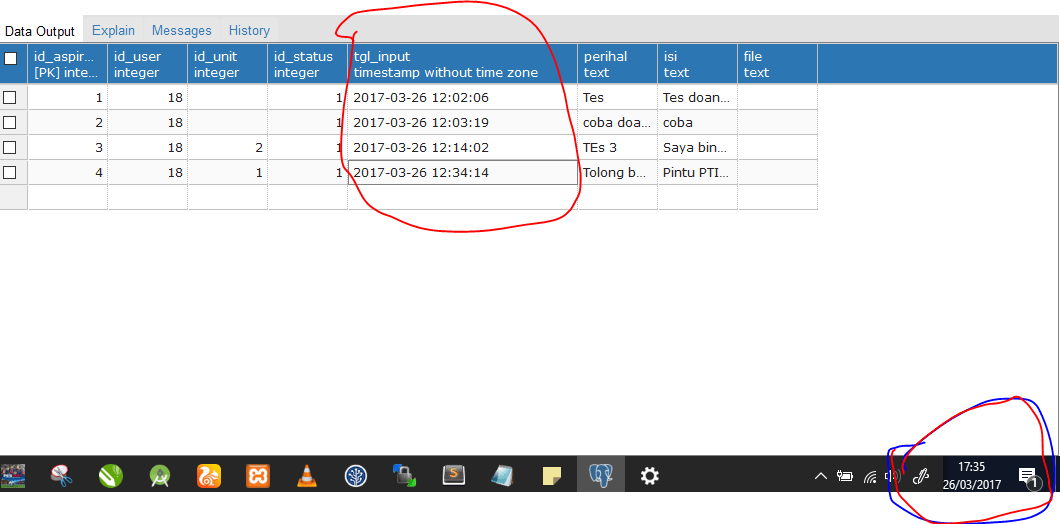Select the perihal cell 'Tolong b...'
The width and height of the screenshot is (1060, 524).
[618, 172]
